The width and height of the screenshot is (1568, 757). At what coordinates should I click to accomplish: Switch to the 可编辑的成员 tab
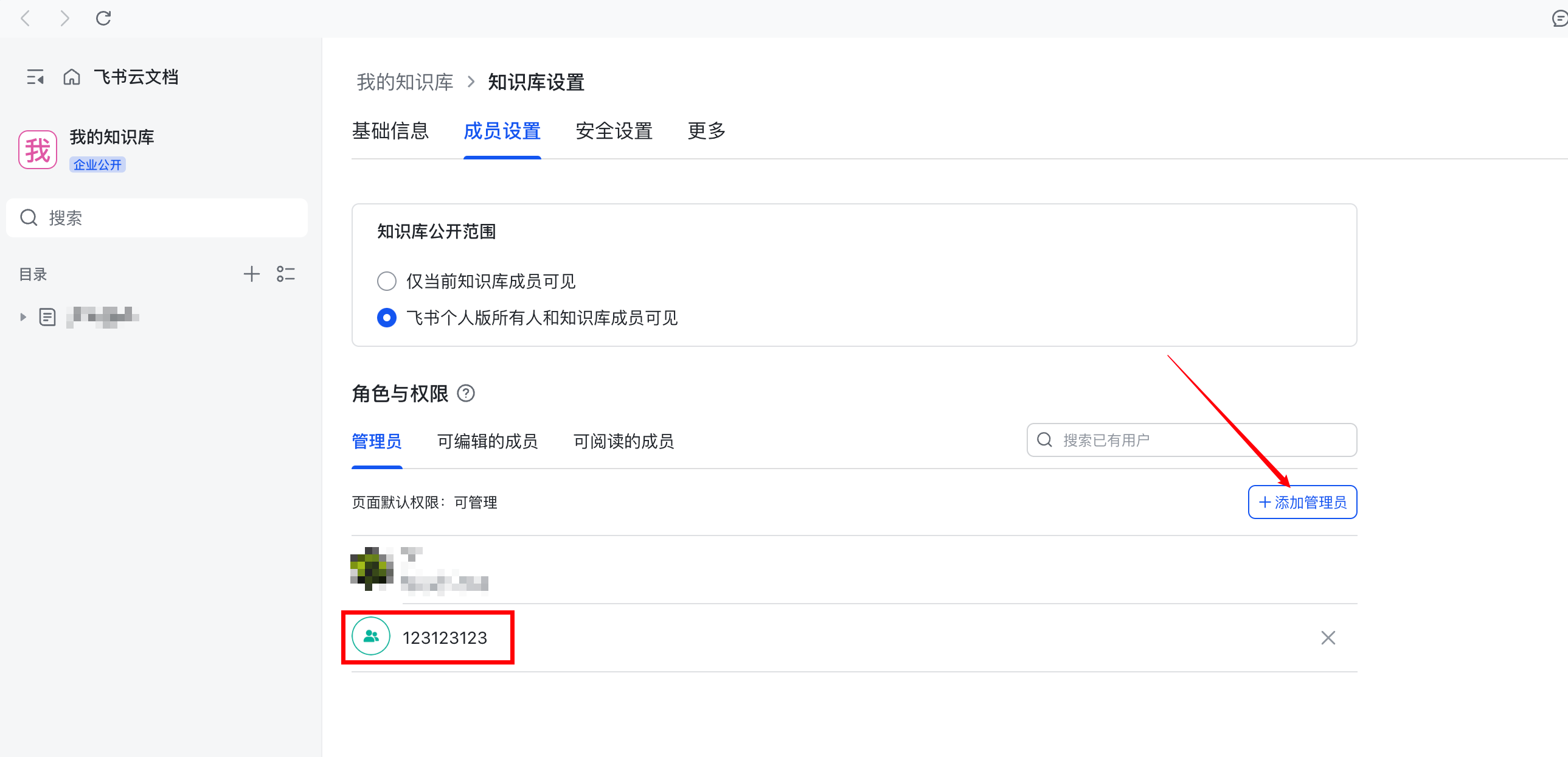[x=487, y=442]
